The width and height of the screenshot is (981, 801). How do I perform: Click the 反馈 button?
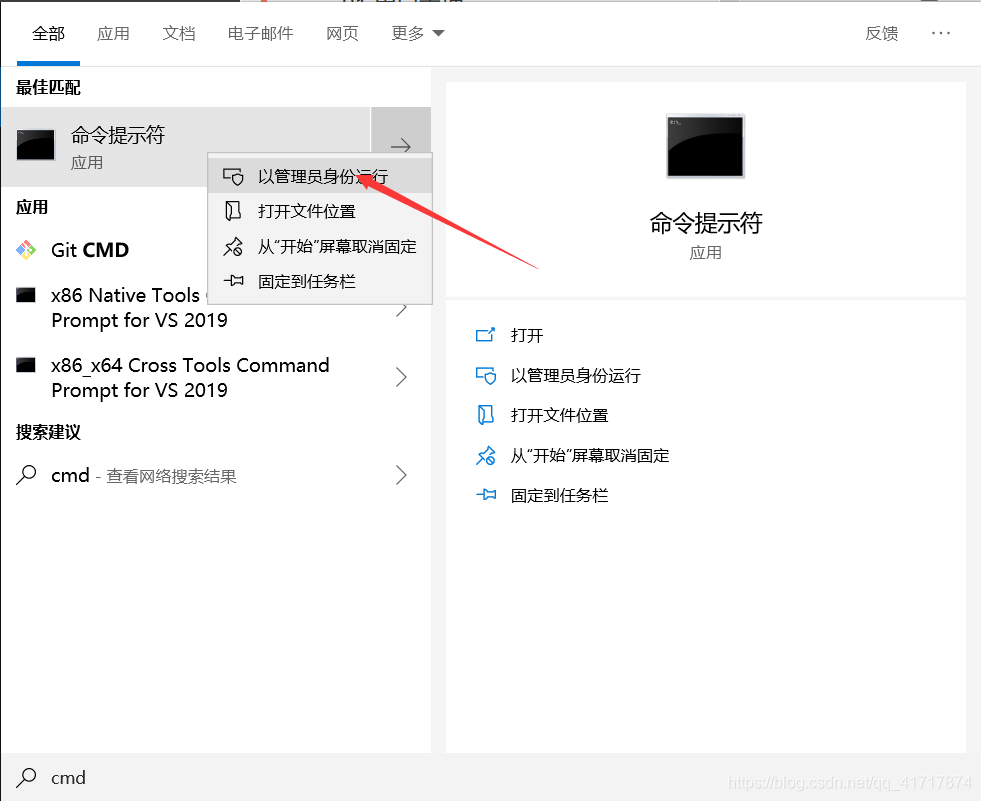(882, 33)
